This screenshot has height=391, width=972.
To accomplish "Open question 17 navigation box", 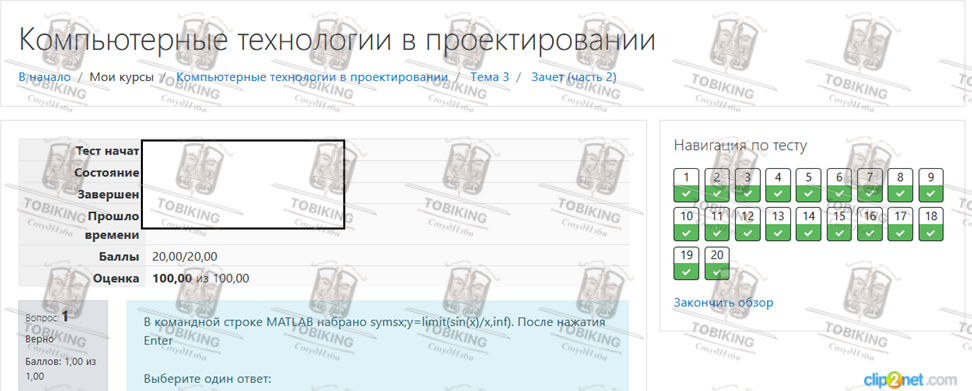I will (900, 224).
